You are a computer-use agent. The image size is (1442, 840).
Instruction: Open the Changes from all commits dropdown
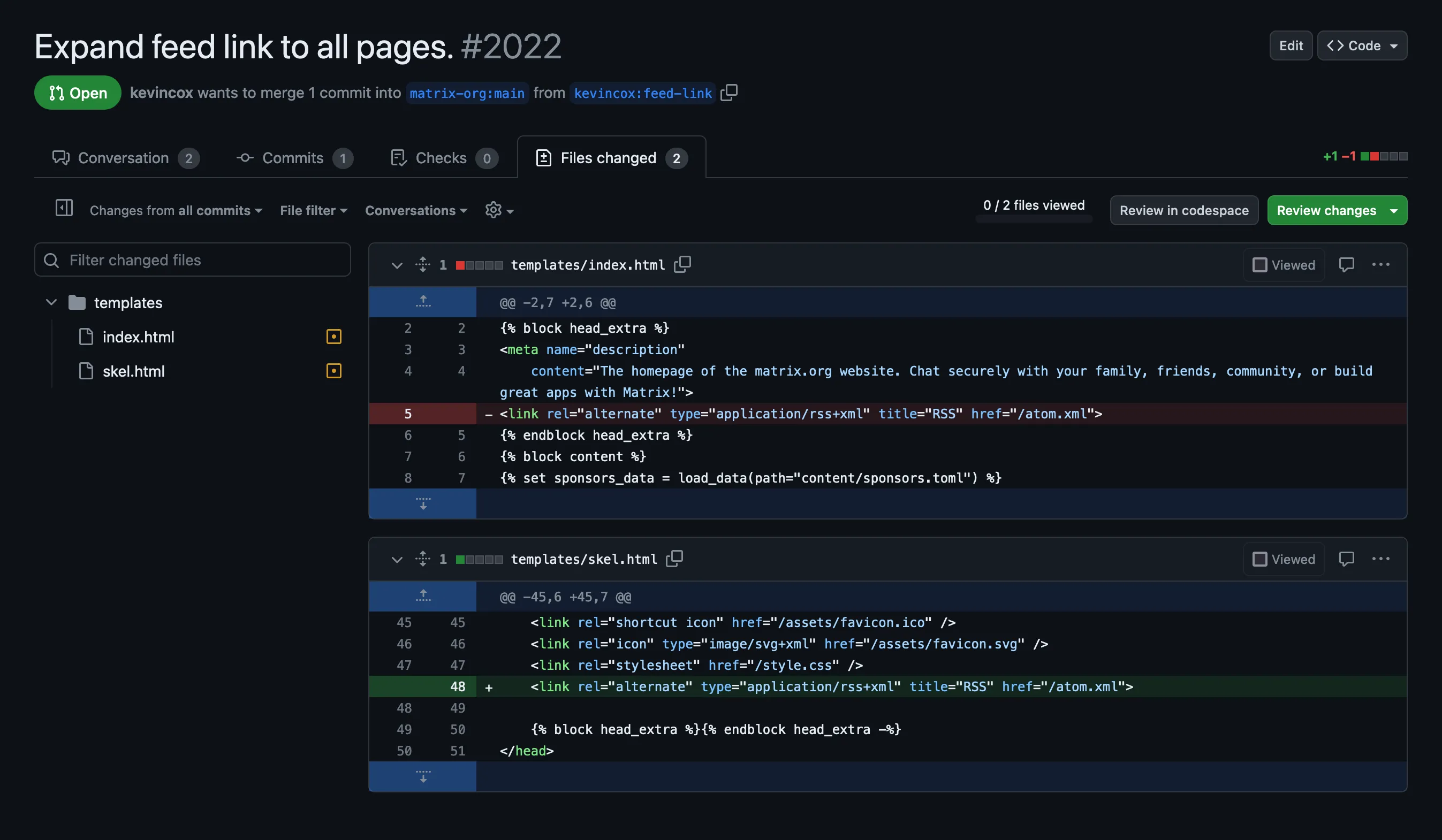175,210
